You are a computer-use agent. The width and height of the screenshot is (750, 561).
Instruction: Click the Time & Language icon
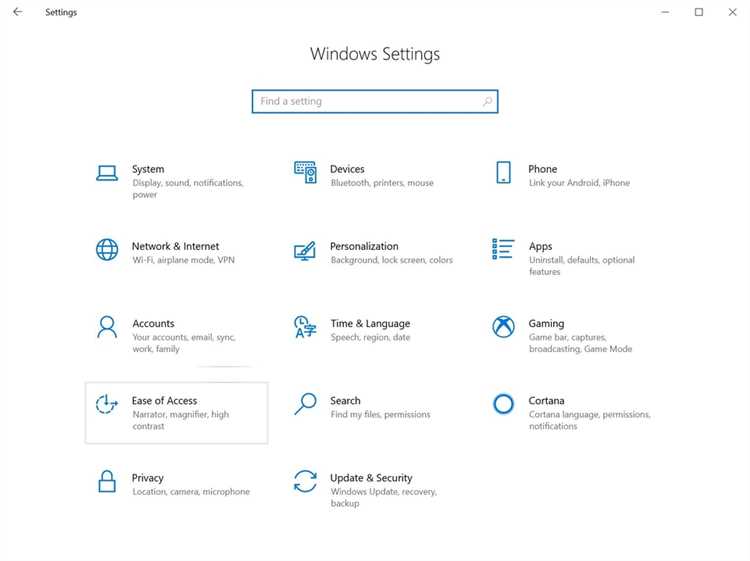[305, 327]
